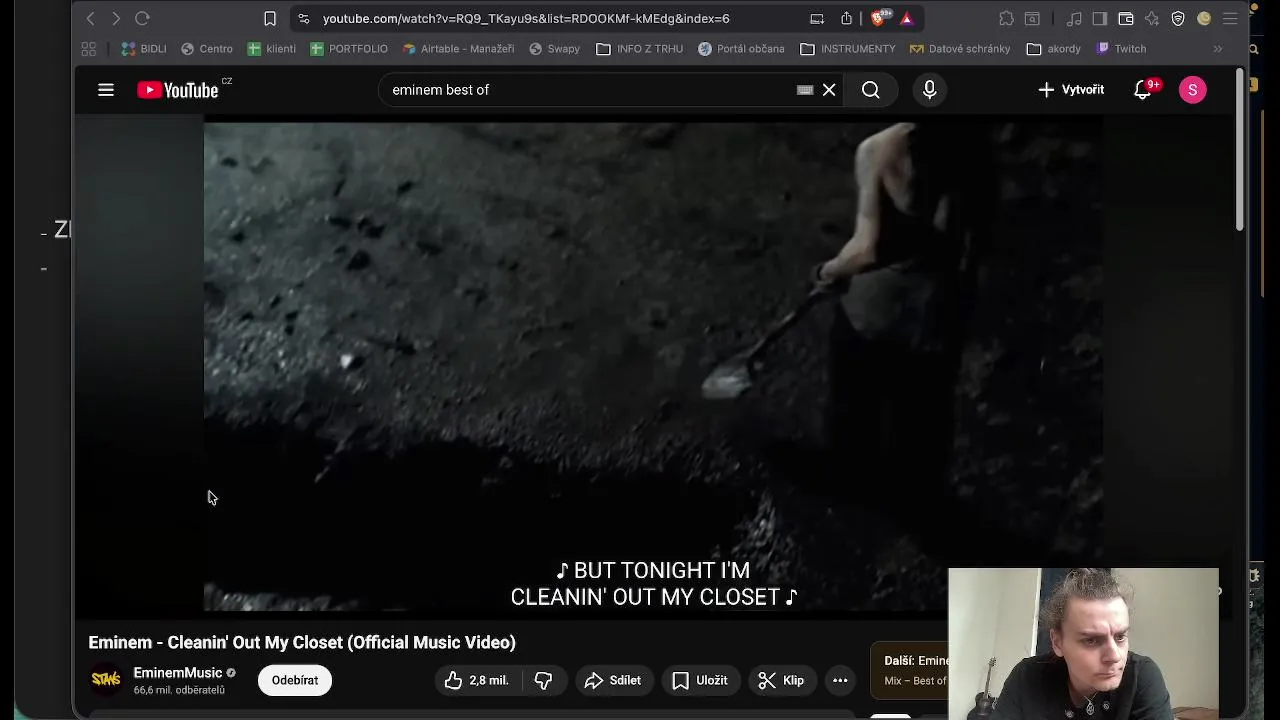Open Airtable - Manažeři bookmark

458,48
